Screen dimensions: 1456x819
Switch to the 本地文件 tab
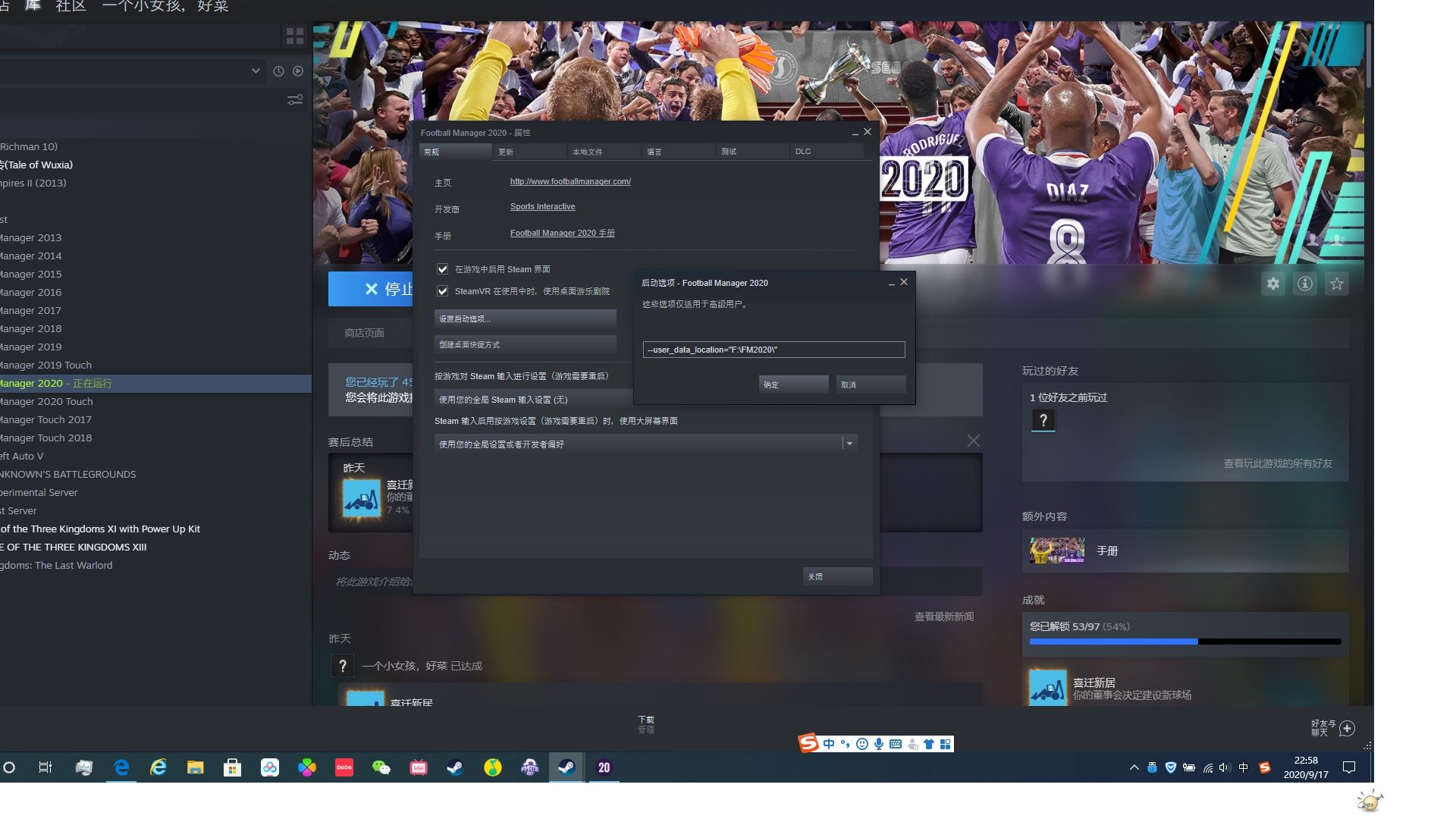point(603,152)
